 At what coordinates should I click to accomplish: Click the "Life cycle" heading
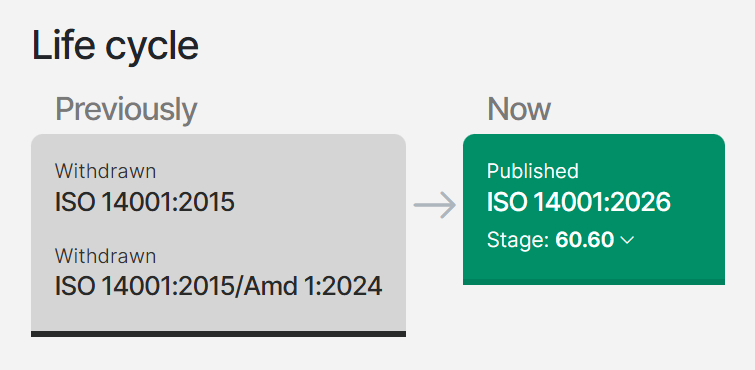[115, 46]
